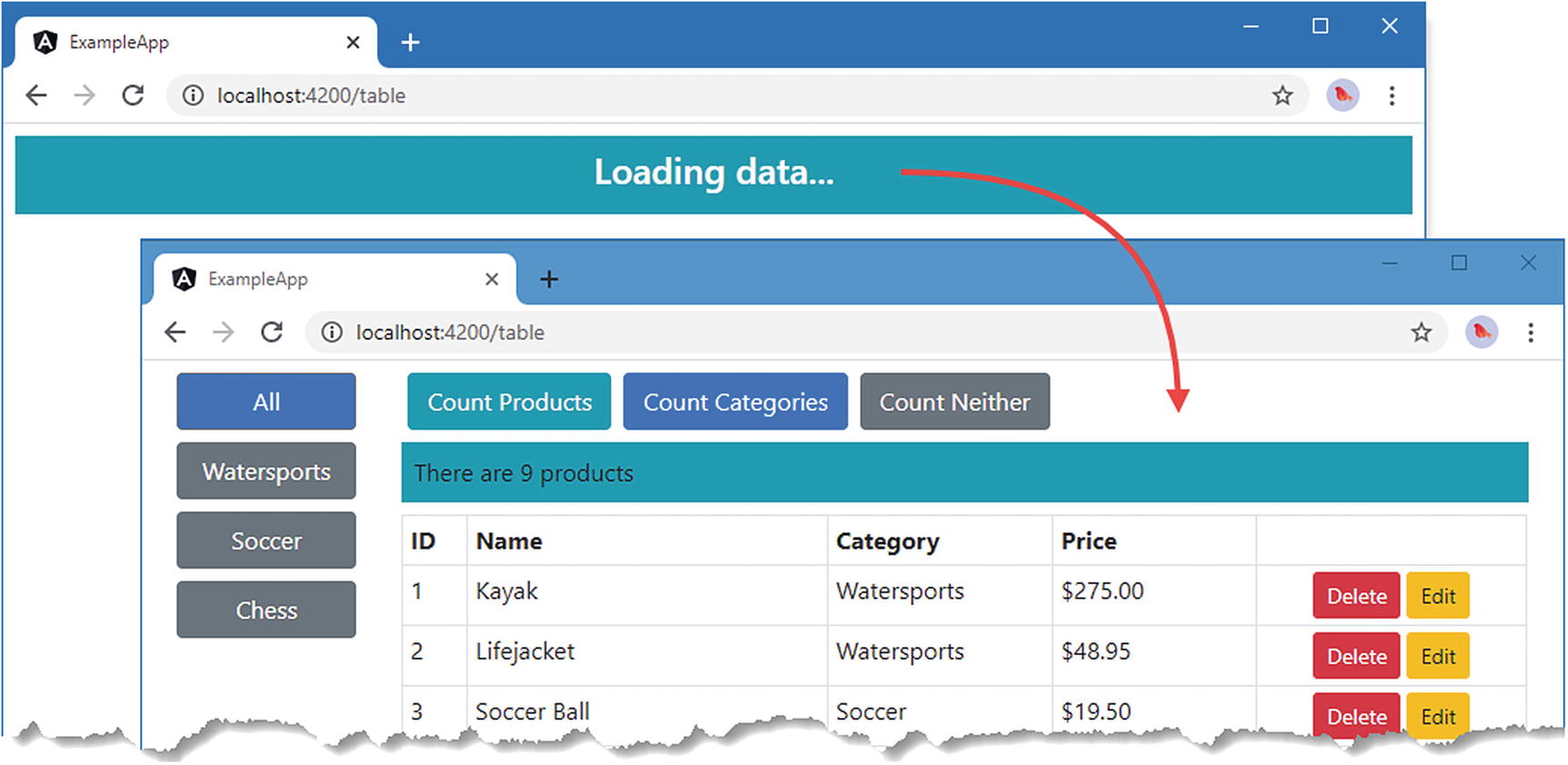Bookmark the page with front window star icon

(x=1421, y=333)
